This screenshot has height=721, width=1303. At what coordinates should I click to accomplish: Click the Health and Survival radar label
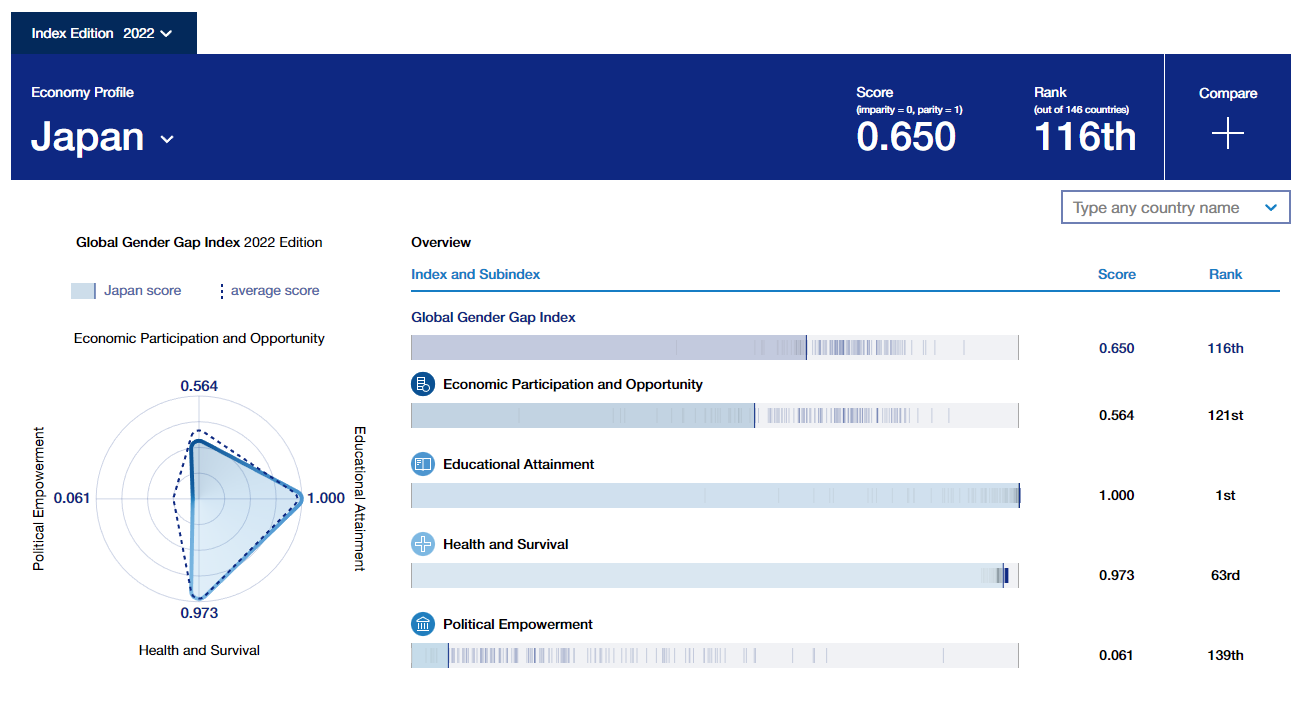pyautogui.click(x=199, y=650)
